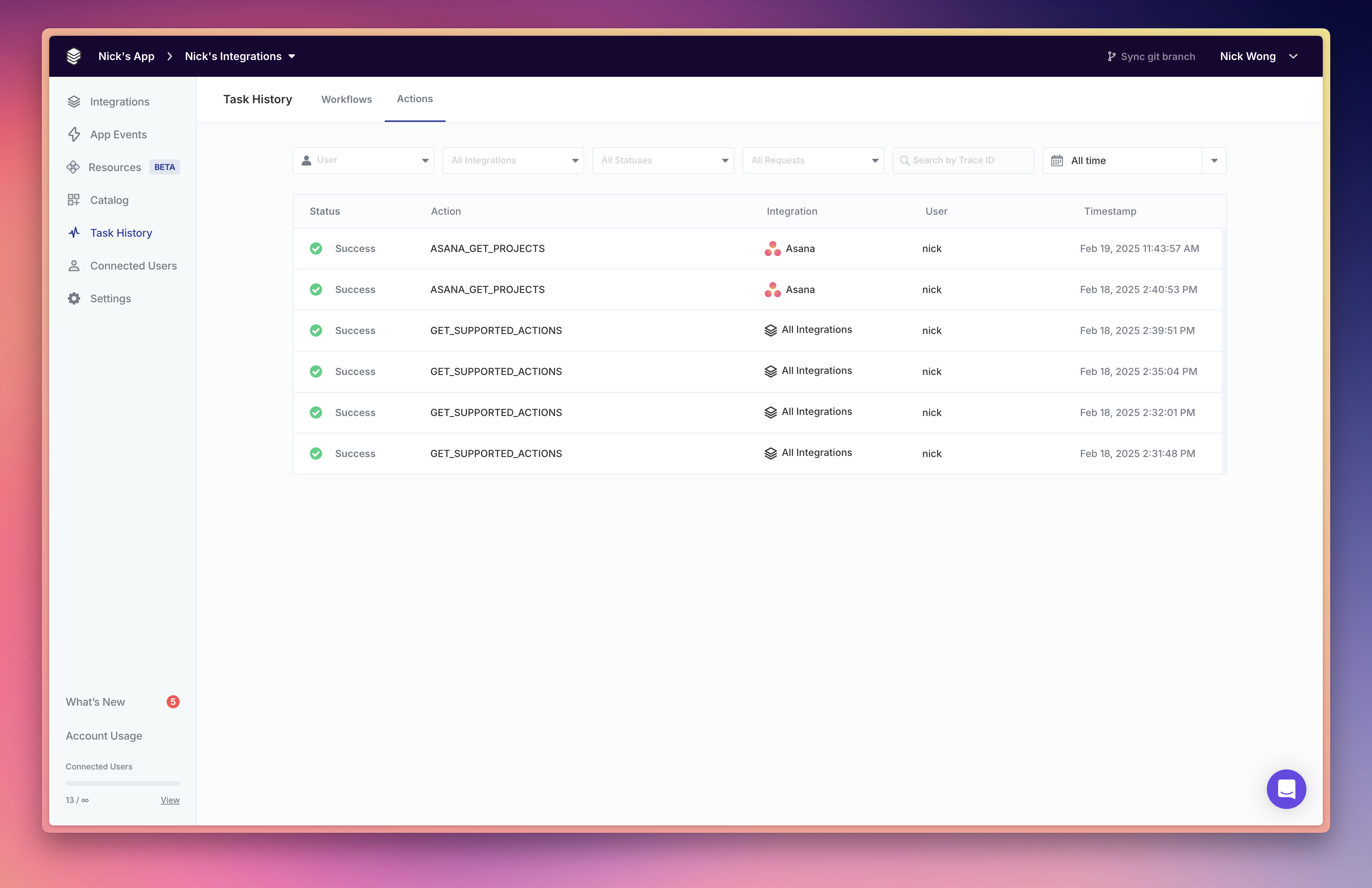Click the All Integrations icon on 2:32:01 row
The height and width of the screenshot is (888, 1372).
[x=771, y=412]
